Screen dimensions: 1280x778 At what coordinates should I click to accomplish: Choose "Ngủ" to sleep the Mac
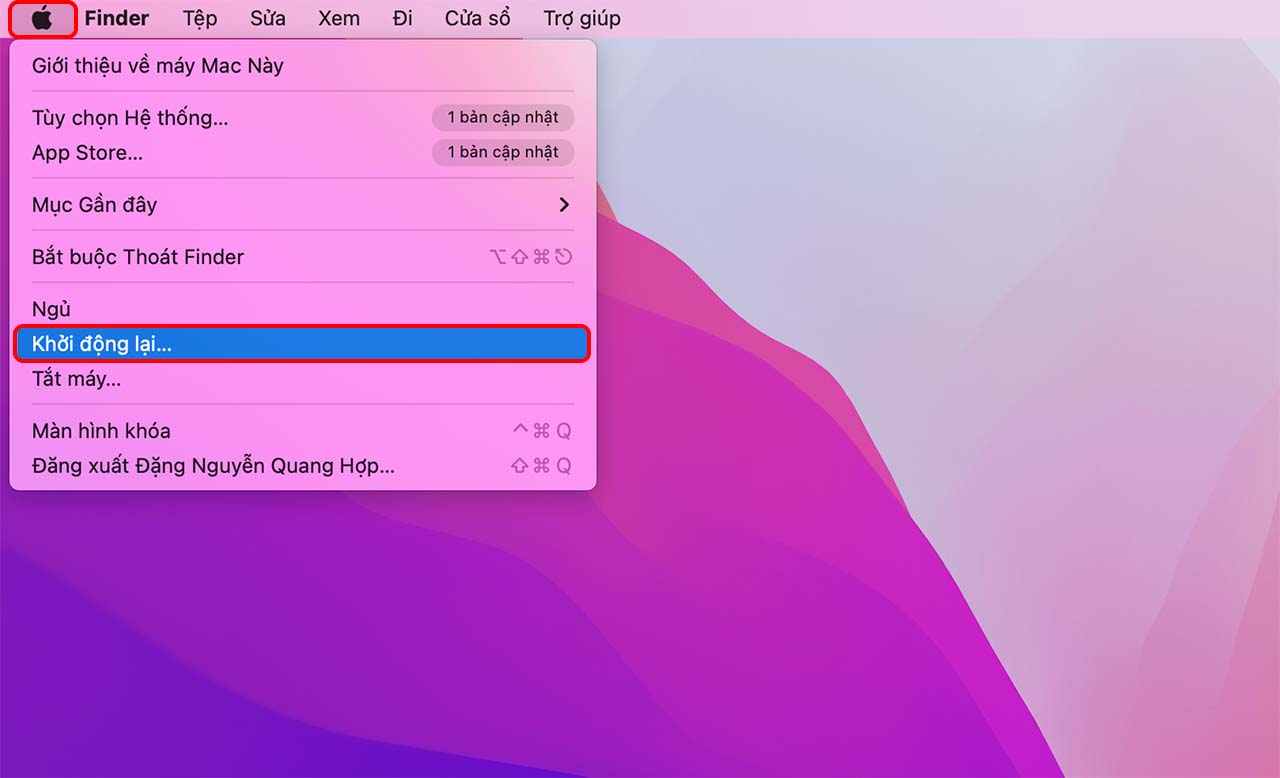point(50,308)
